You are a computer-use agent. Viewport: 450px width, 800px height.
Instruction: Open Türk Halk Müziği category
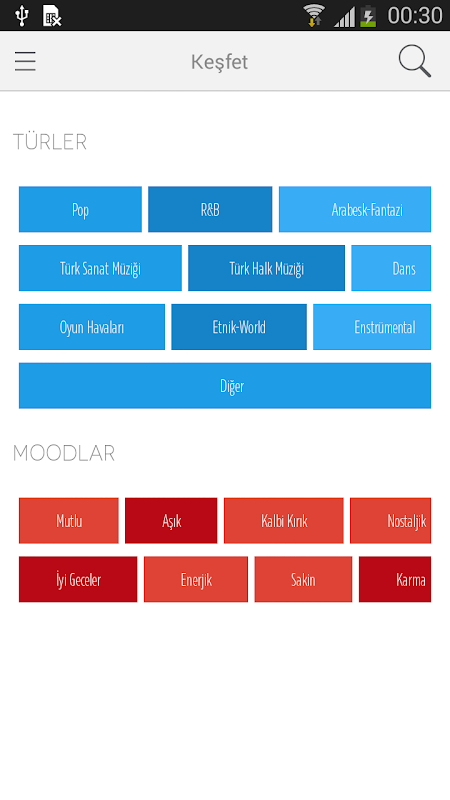coord(266,268)
